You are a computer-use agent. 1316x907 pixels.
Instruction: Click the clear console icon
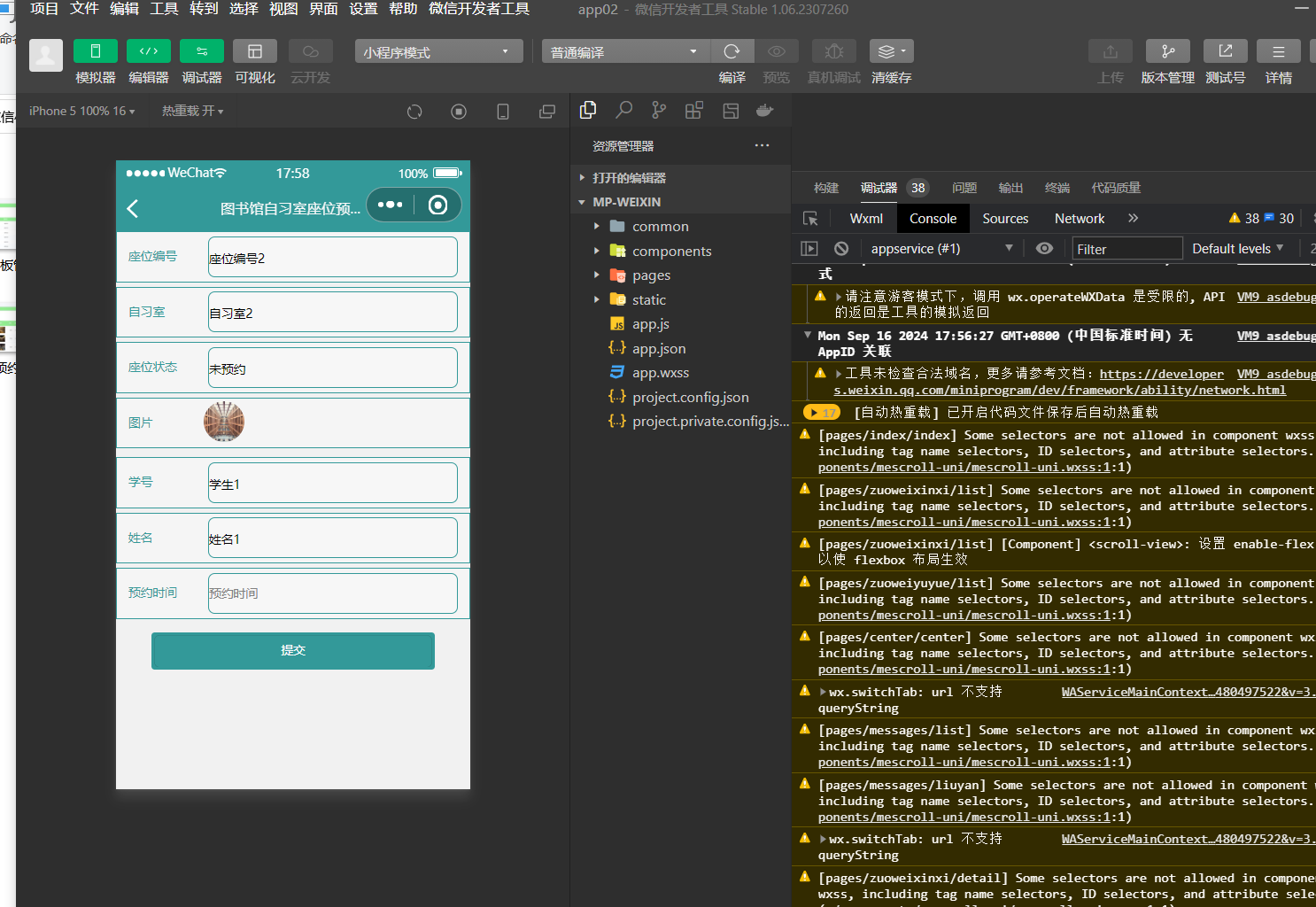click(841, 249)
